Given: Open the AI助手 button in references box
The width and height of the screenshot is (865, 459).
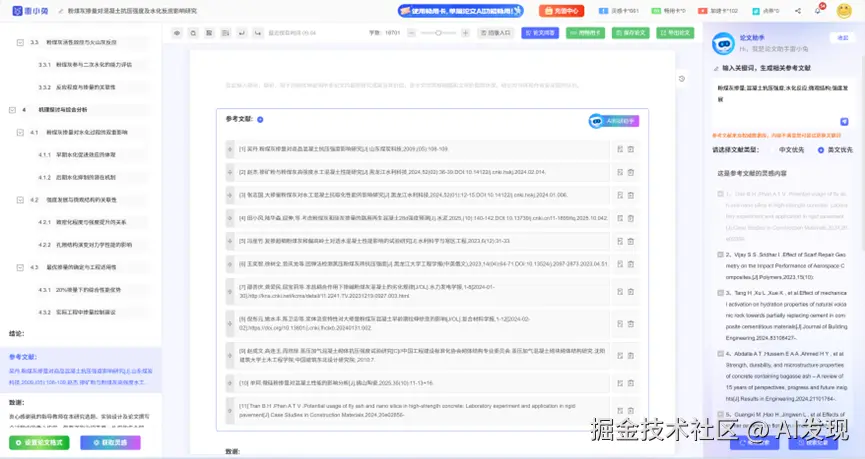Looking at the screenshot, I should click(613, 121).
